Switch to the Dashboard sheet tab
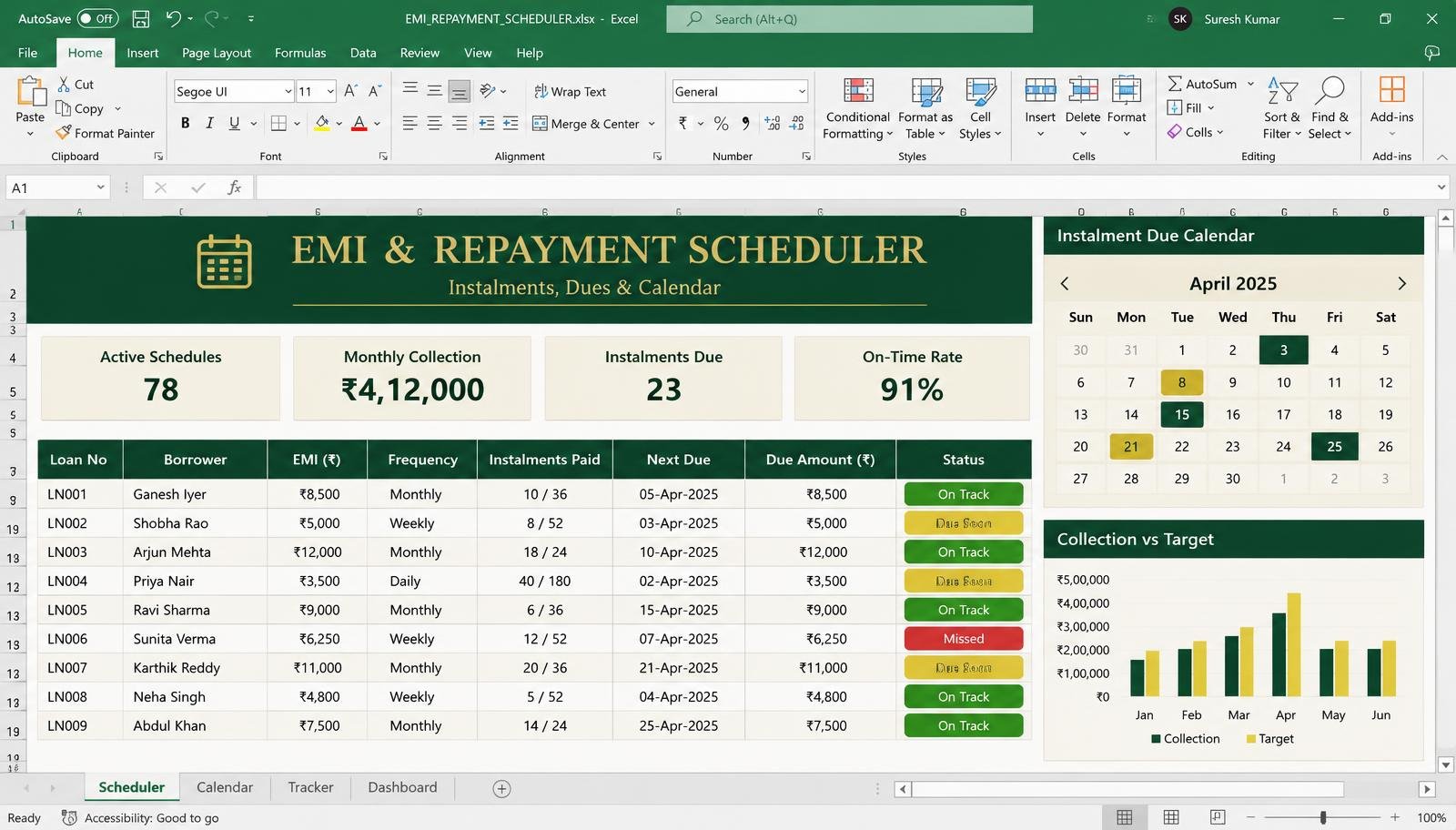 point(402,787)
